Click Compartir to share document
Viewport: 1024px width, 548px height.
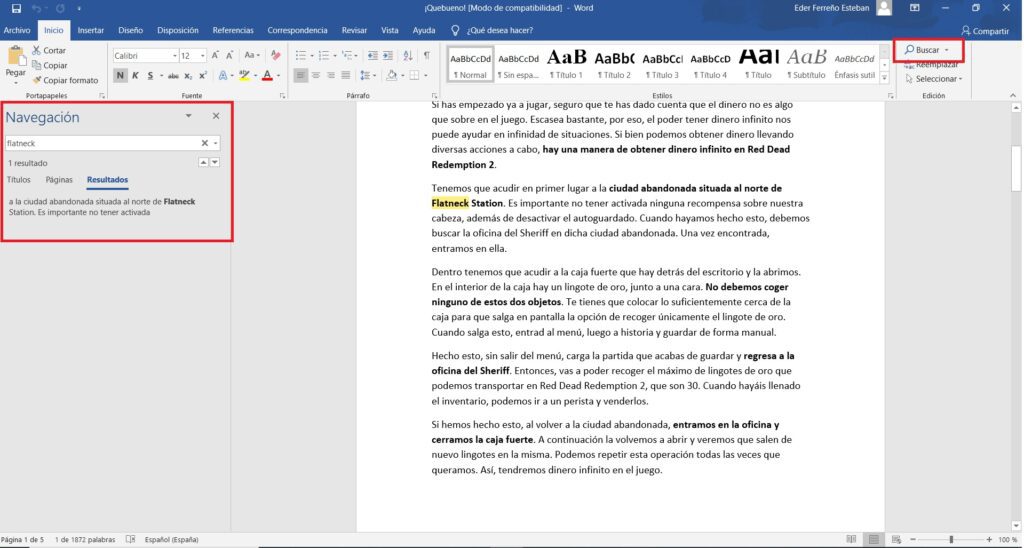click(x=985, y=31)
